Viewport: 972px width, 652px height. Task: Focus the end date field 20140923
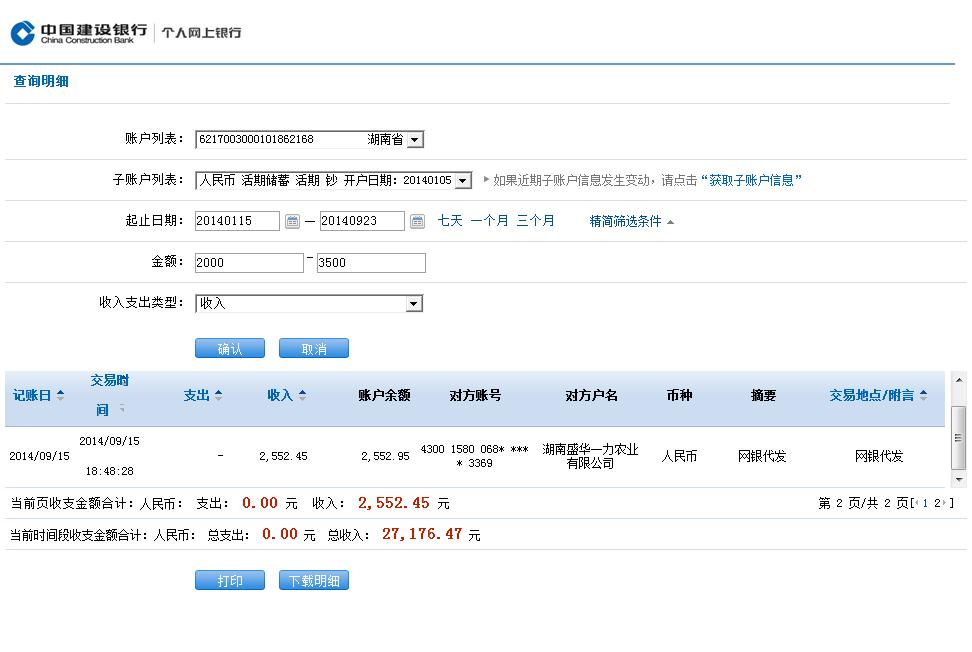pos(362,221)
